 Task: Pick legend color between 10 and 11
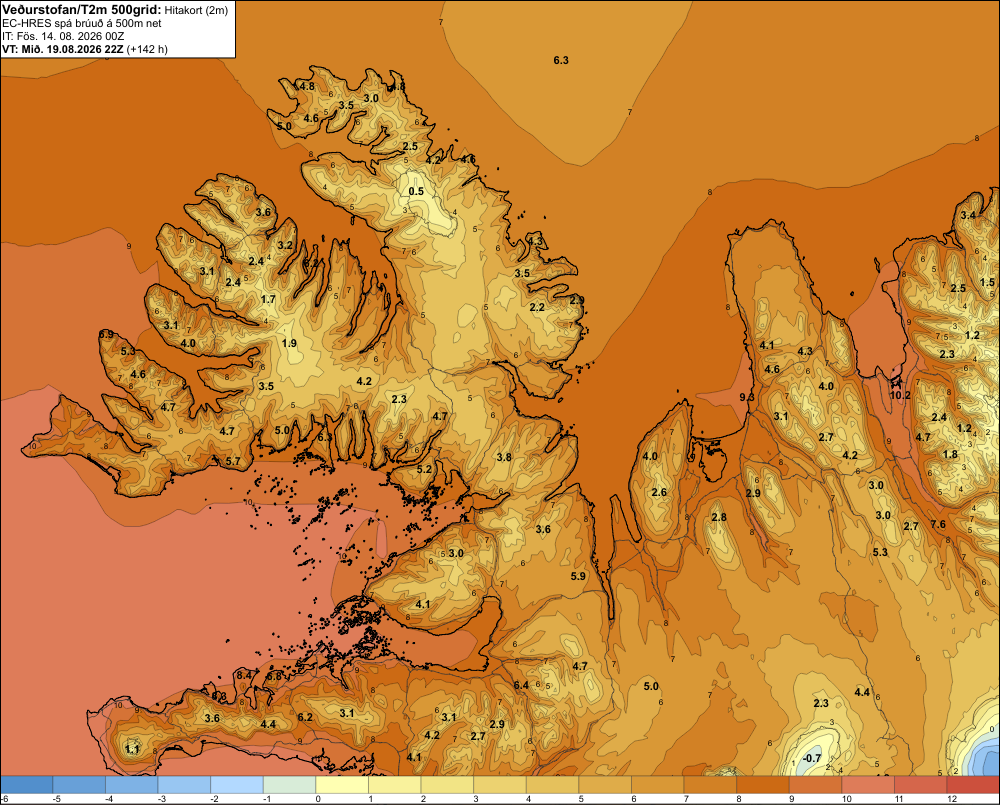(868, 784)
